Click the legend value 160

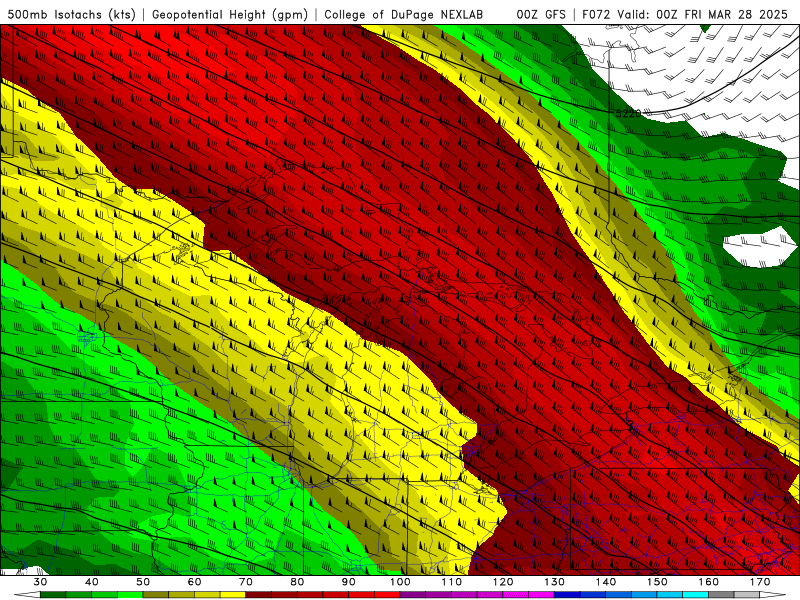[709, 582]
